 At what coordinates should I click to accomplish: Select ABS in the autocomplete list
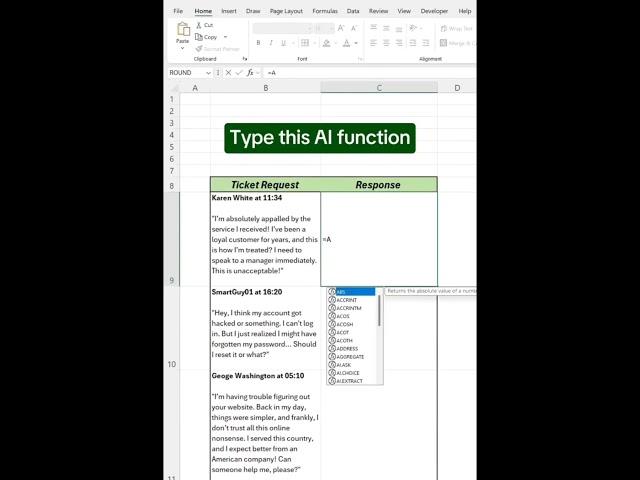(x=352, y=292)
